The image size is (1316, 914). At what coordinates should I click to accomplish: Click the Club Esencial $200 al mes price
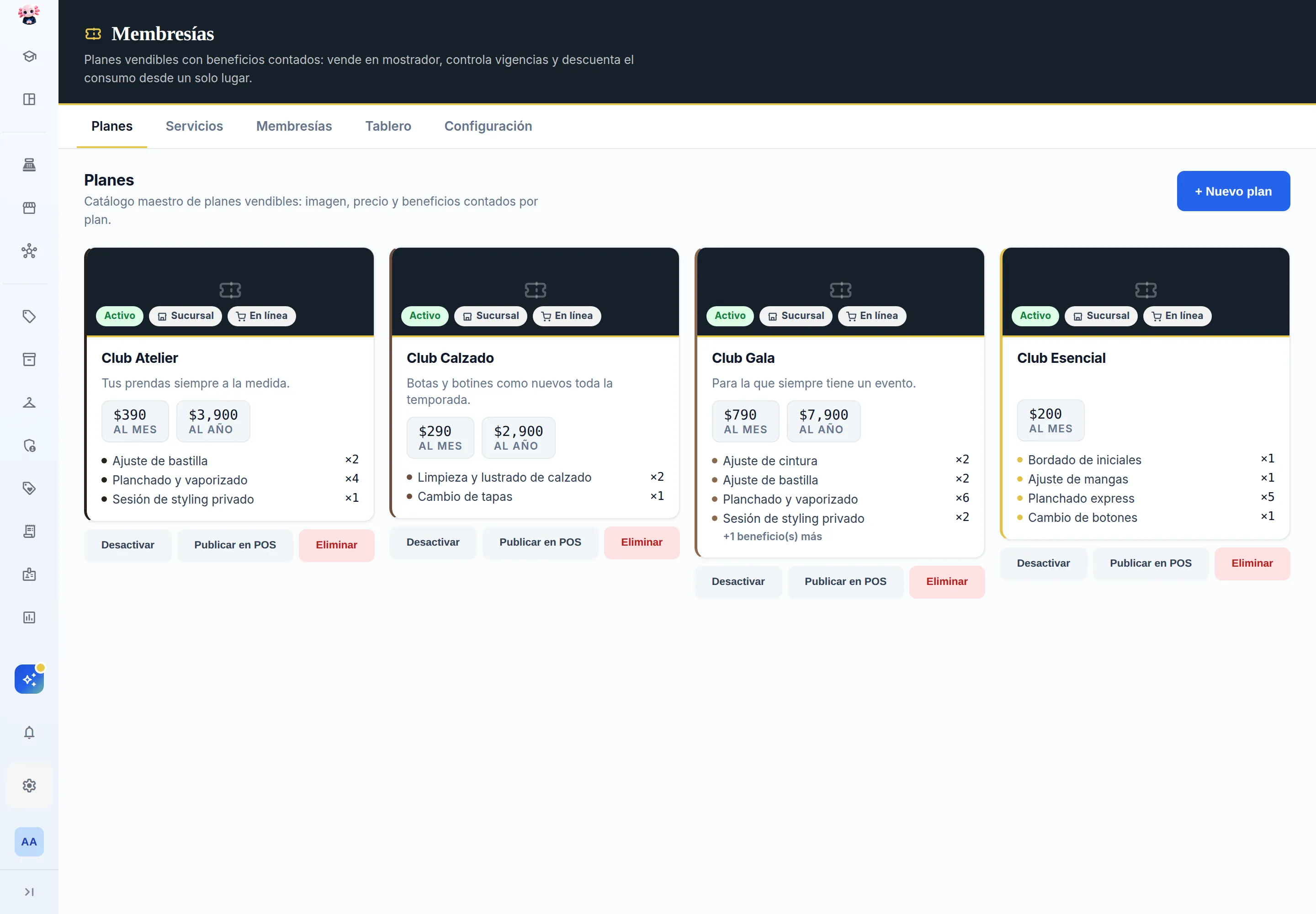click(1051, 421)
